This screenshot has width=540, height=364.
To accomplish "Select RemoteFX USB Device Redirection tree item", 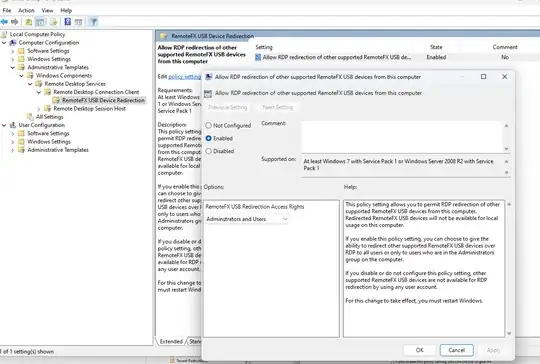I will [103, 100].
